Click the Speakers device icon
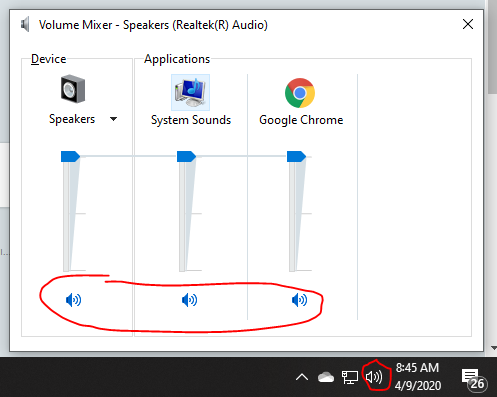This screenshot has height=397, width=497. pyautogui.click(x=73, y=89)
